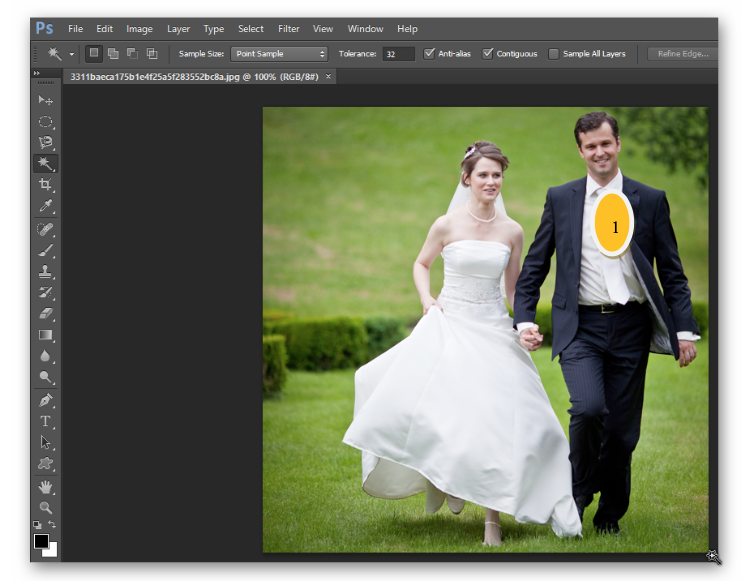The width and height of the screenshot is (747, 581).
Task: Click the foreground black color swatch
Action: click(x=41, y=541)
